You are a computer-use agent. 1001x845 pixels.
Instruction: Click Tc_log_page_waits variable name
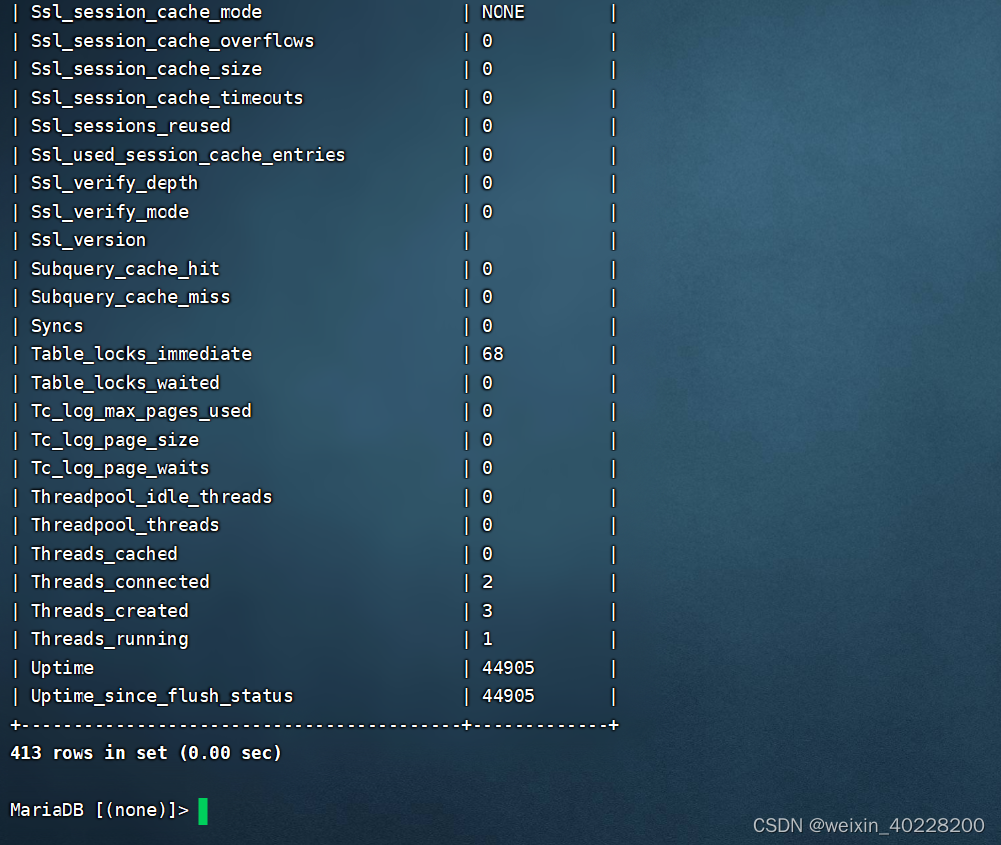click(x=120, y=468)
